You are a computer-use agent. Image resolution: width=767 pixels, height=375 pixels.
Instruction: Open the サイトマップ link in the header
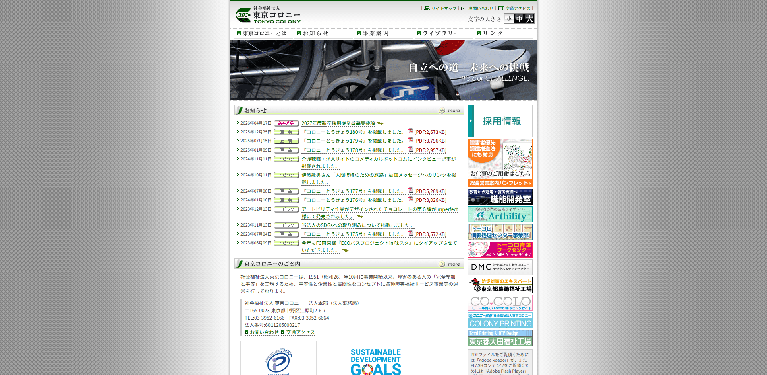point(443,8)
